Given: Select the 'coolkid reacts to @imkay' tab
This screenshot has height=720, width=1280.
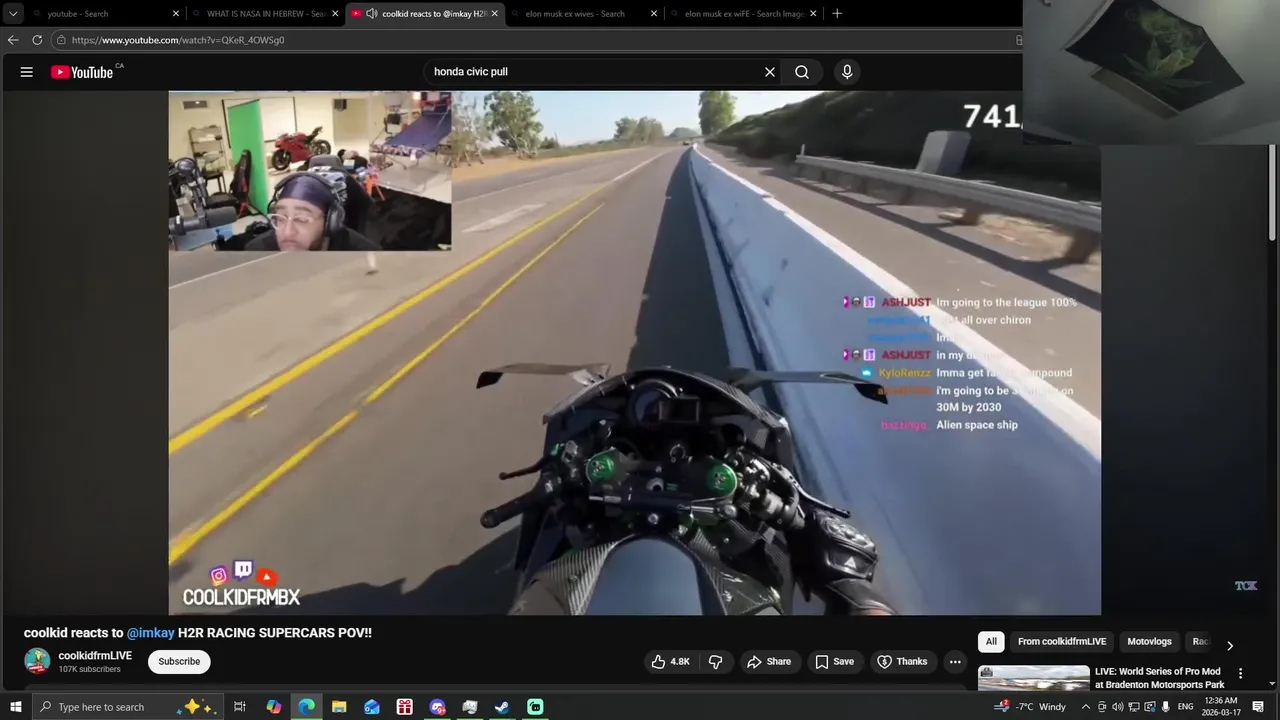Looking at the screenshot, I should pos(425,13).
